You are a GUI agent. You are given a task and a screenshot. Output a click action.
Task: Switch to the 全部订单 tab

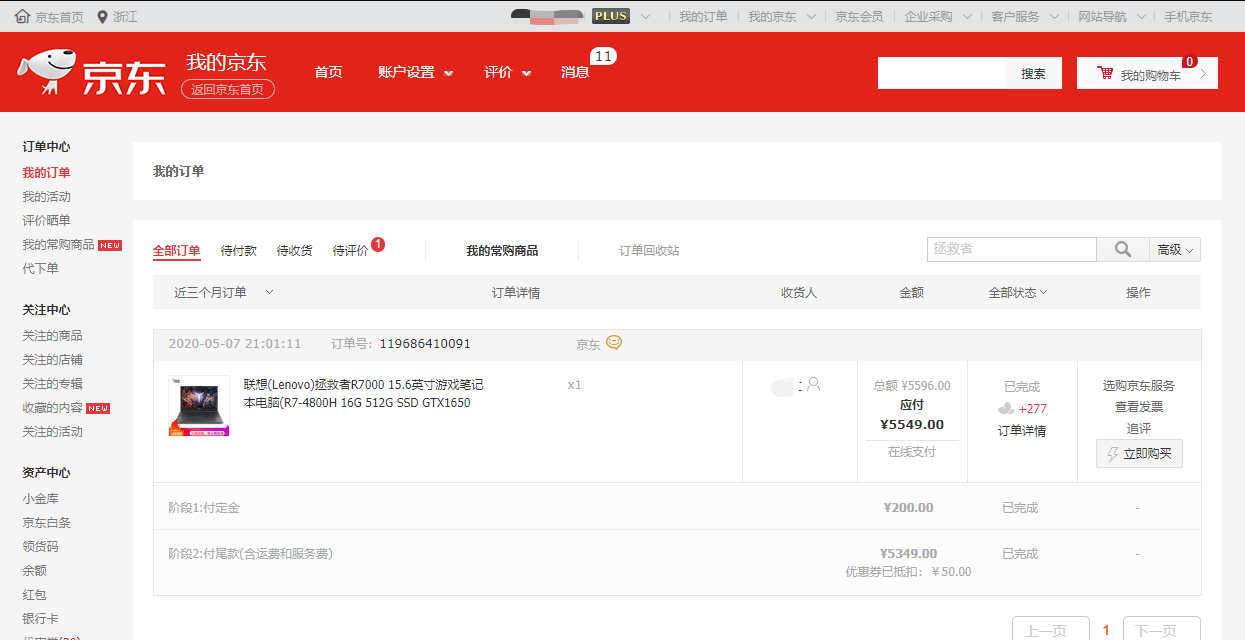tap(177, 250)
